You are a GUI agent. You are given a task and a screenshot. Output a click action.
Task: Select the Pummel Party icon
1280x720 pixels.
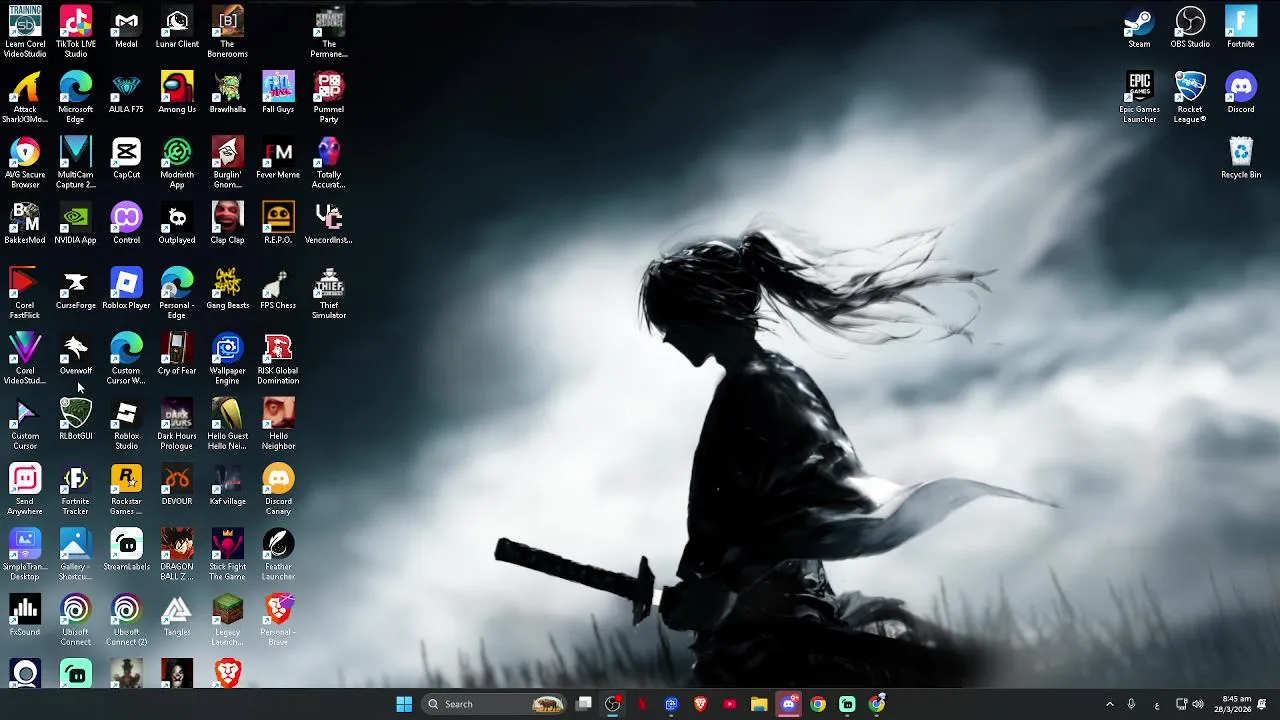[329, 97]
